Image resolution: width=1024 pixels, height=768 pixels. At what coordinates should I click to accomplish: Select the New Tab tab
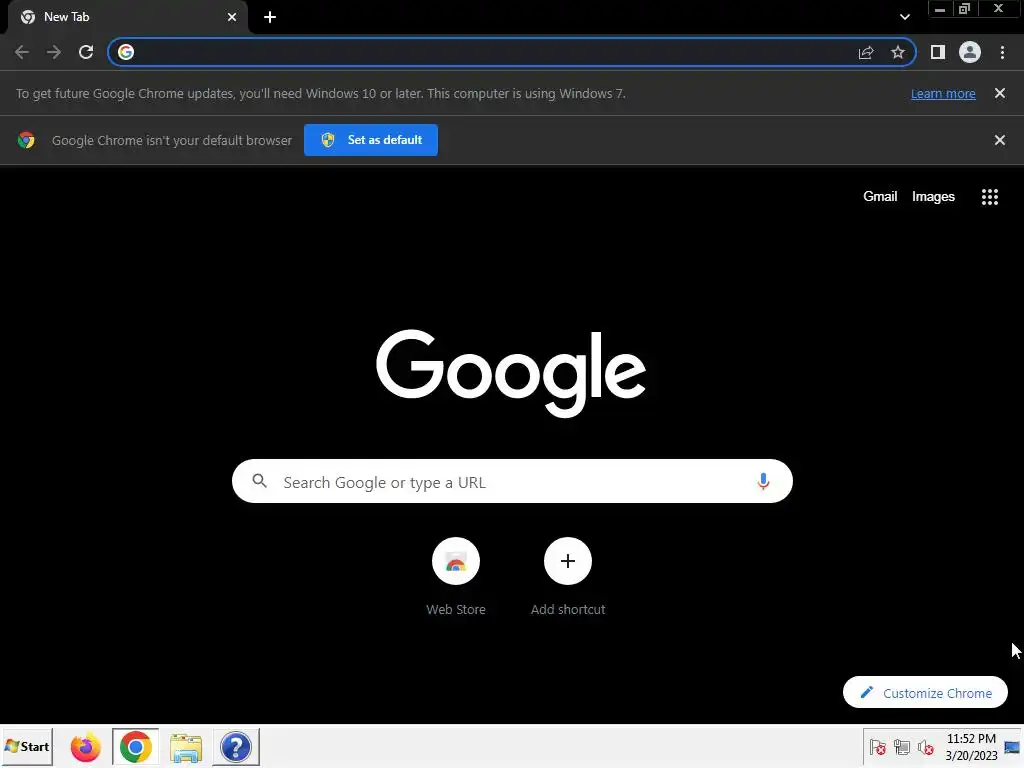point(127,17)
